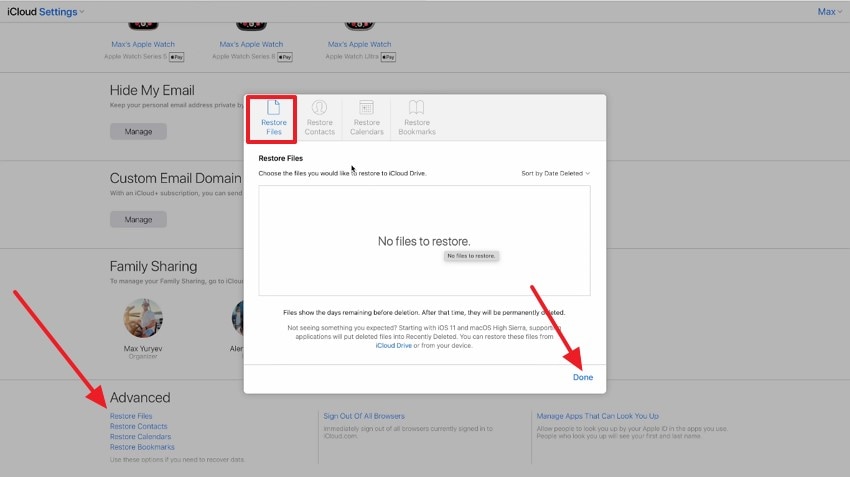The width and height of the screenshot is (850, 477).
Task: Open the Restore Calendars tab
Action: (x=366, y=118)
